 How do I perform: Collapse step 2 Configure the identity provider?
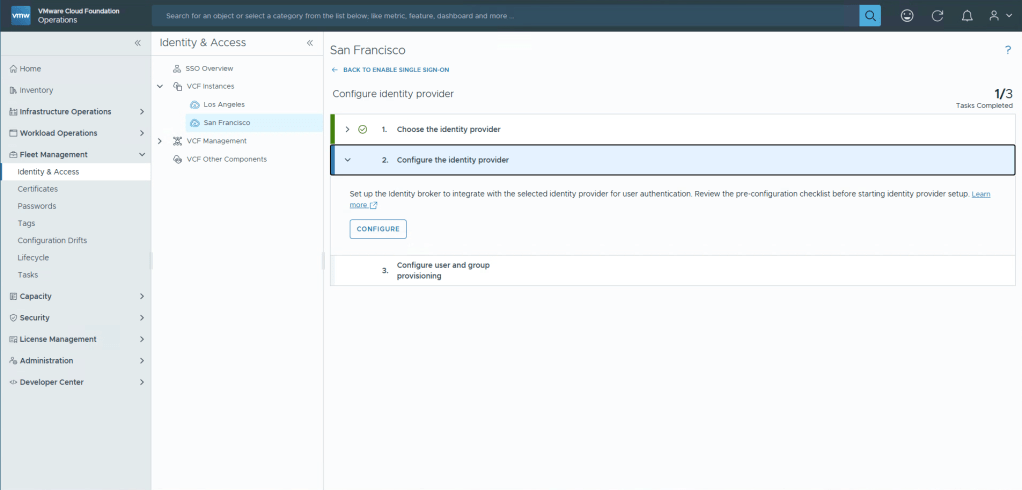[x=347, y=160]
